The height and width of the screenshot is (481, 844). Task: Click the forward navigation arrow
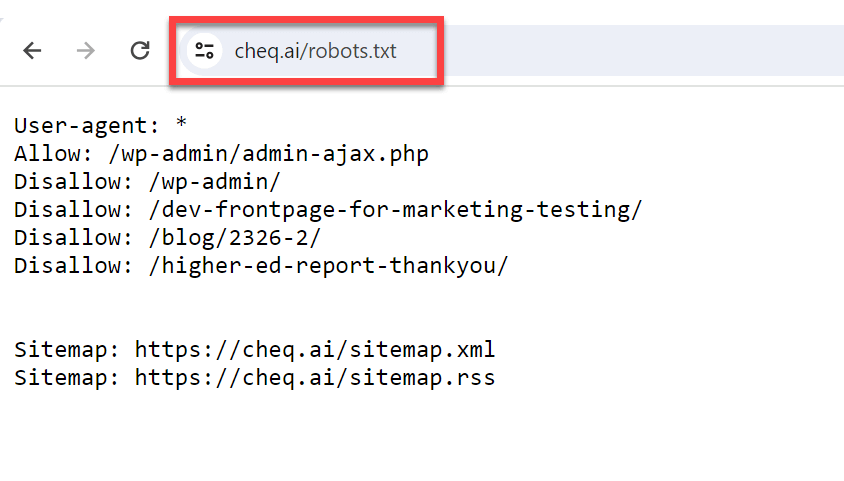tap(86, 51)
